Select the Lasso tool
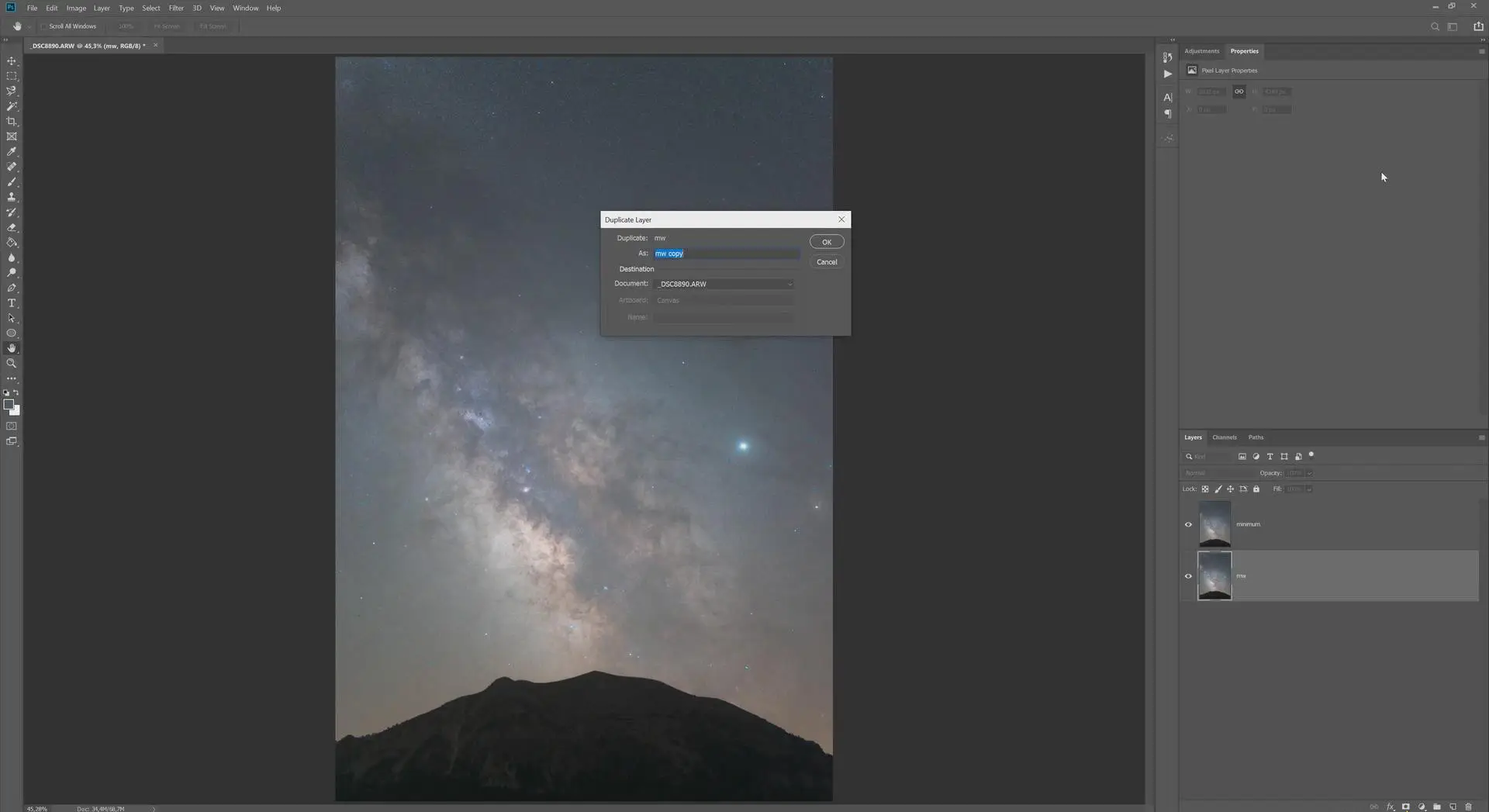The width and height of the screenshot is (1489, 812). (x=12, y=91)
